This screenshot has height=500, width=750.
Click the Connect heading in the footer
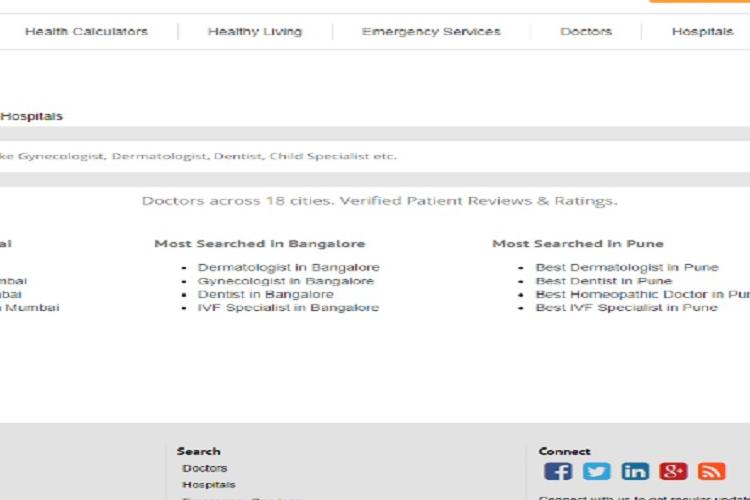[564, 451]
